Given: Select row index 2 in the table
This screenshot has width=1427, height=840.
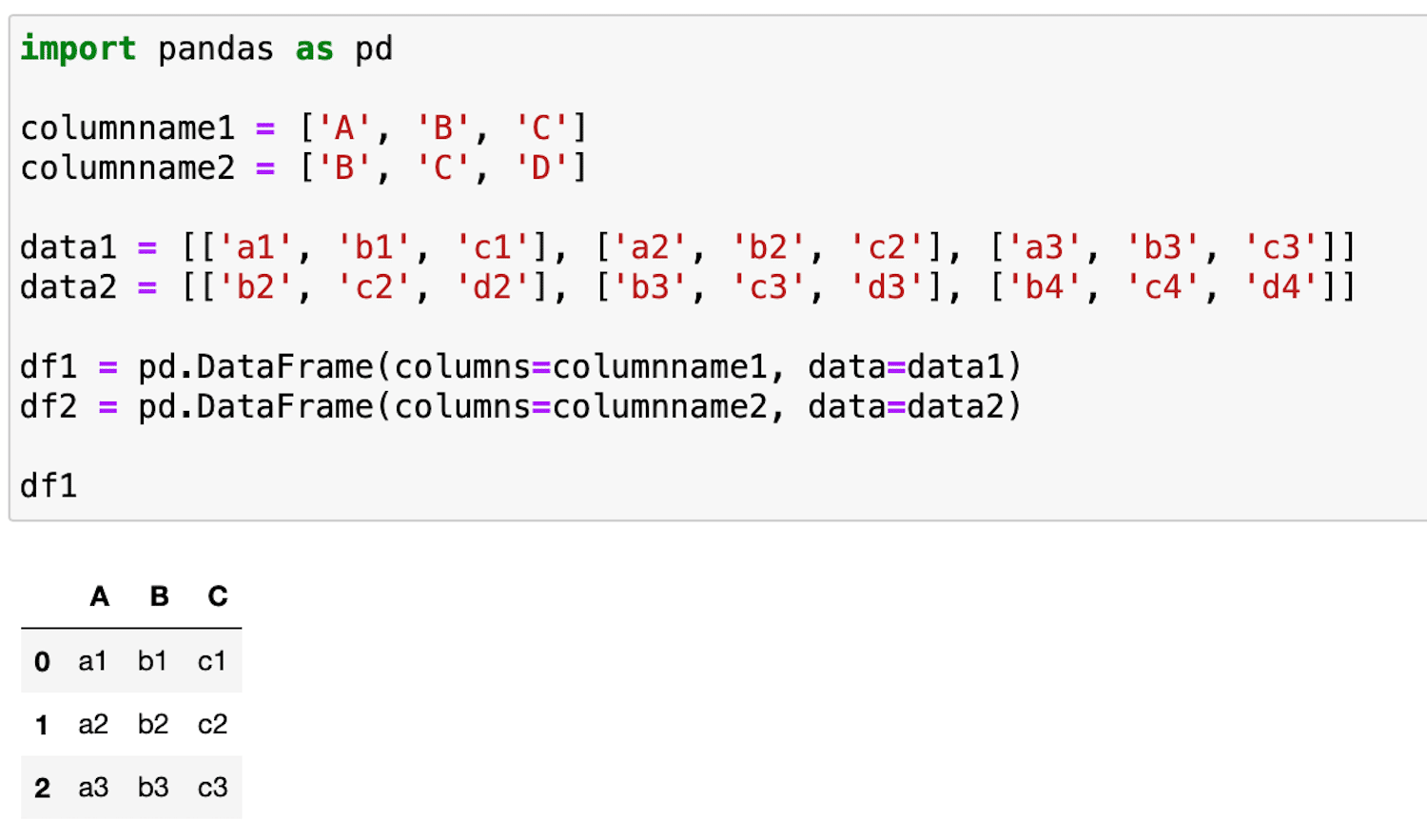Looking at the screenshot, I should [x=42, y=788].
